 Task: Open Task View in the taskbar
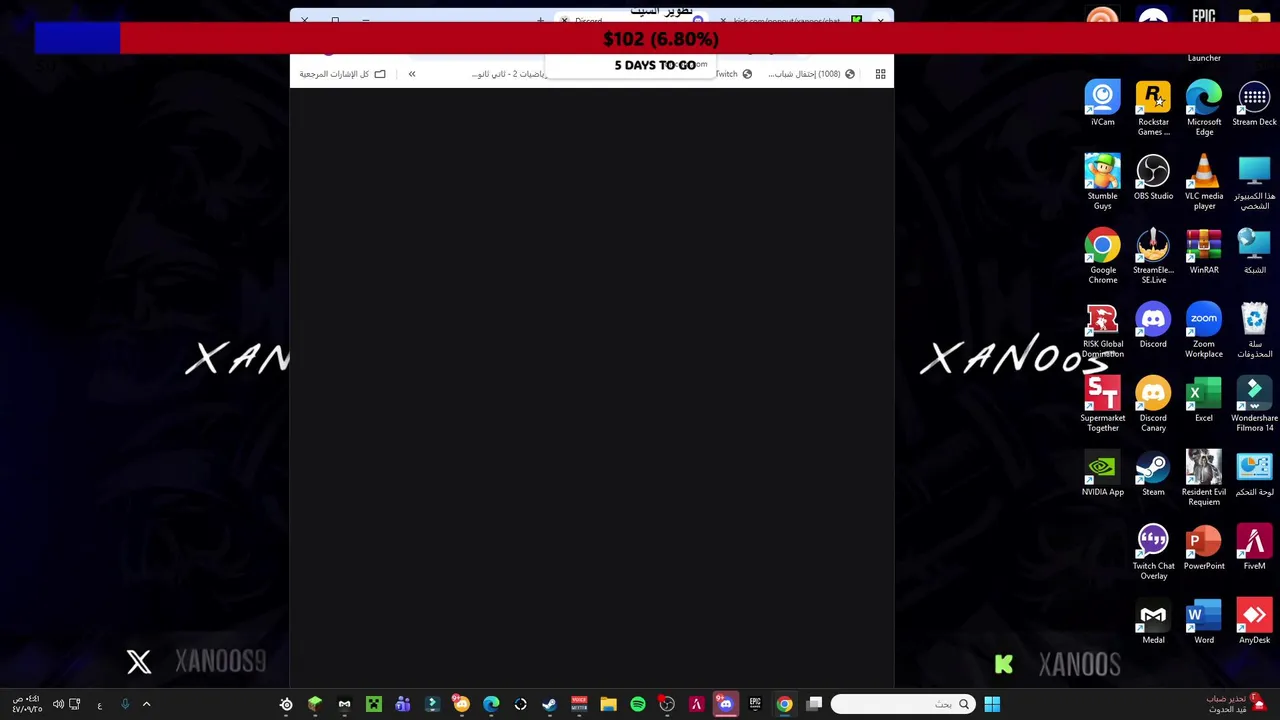click(x=814, y=704)
